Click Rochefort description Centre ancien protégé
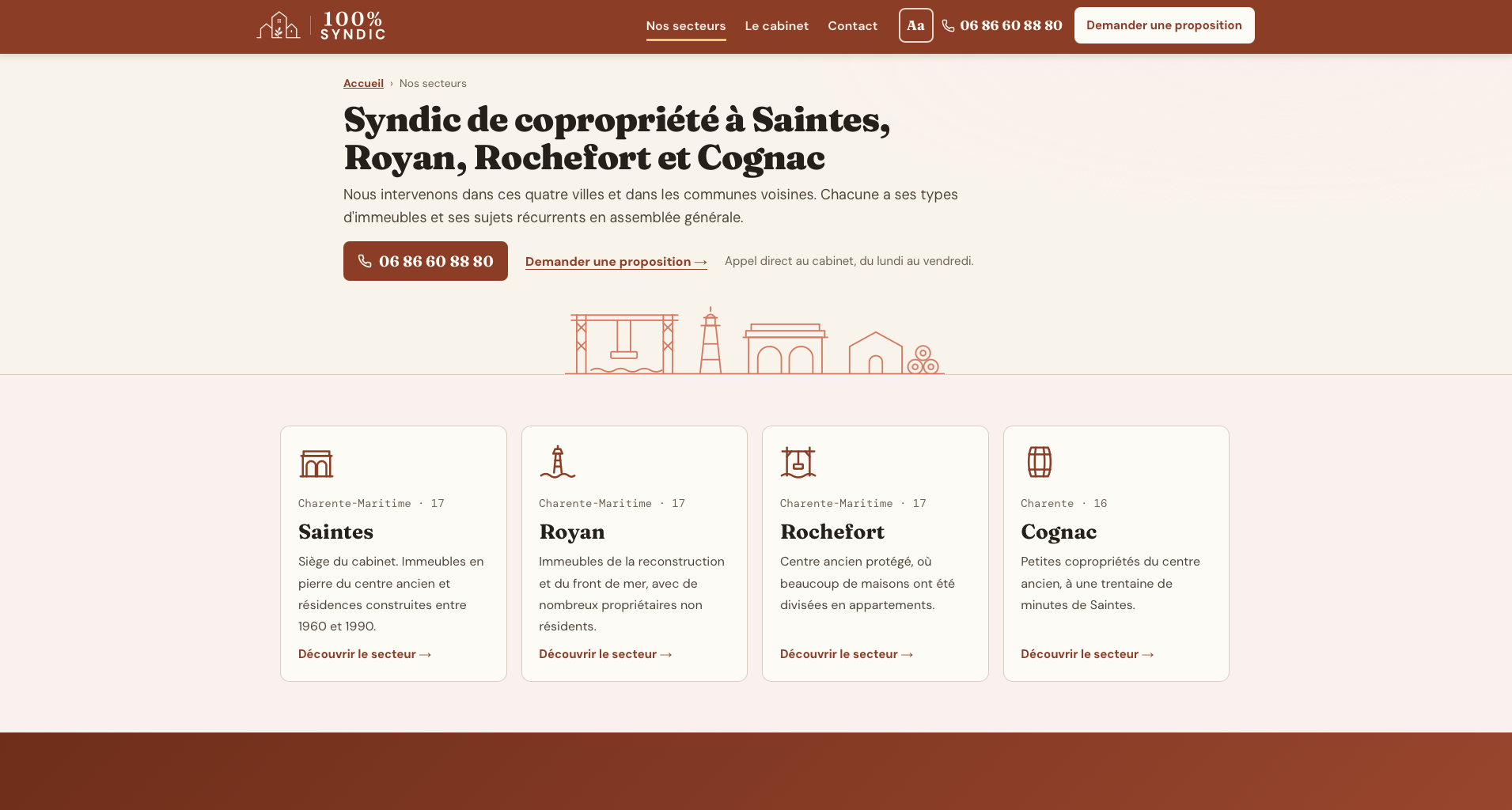This screenshot has width=1512, height=810. pyautogui.click(x=868, y=583)
